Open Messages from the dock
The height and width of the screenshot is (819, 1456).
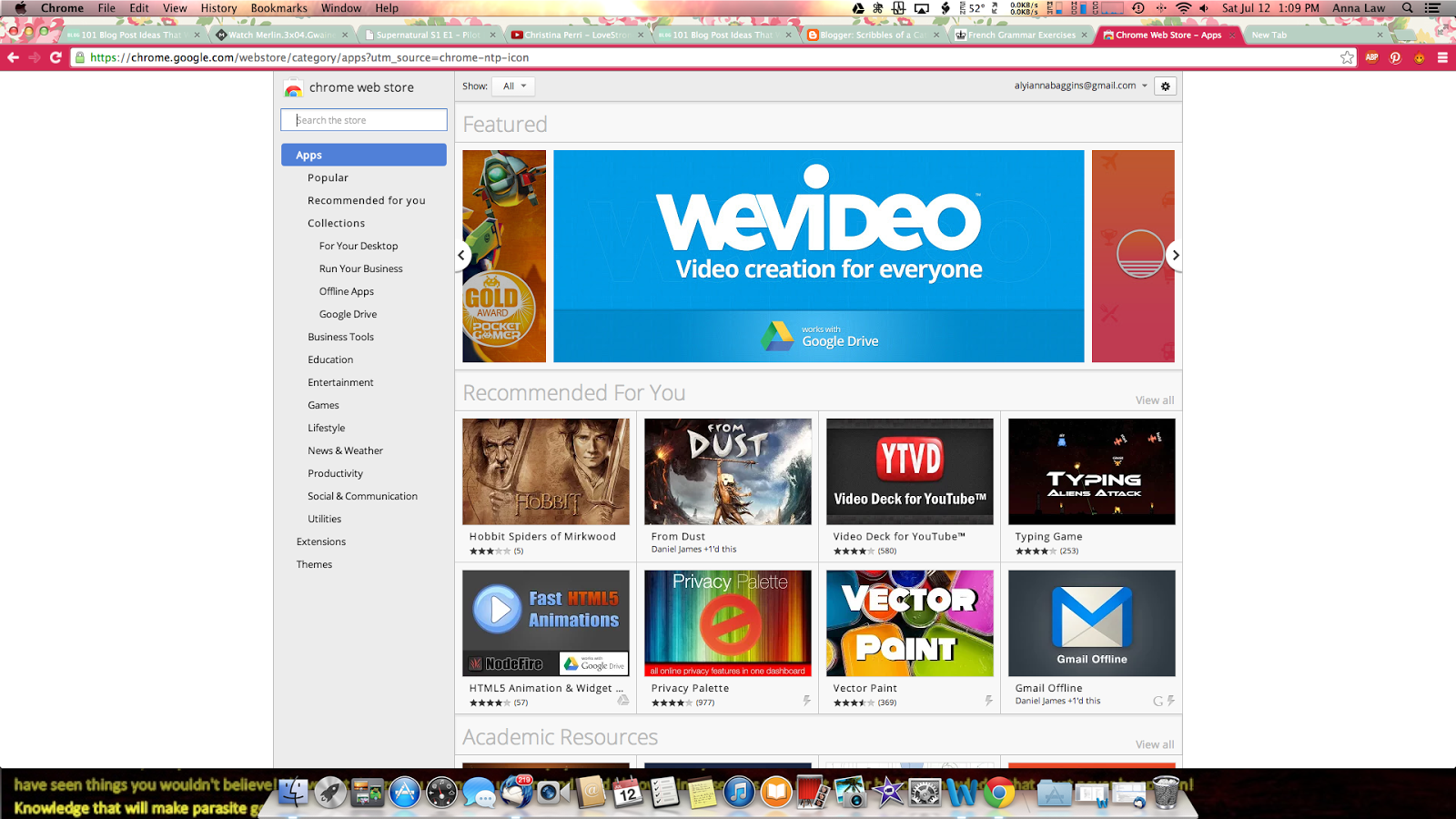tap(479, 794)
